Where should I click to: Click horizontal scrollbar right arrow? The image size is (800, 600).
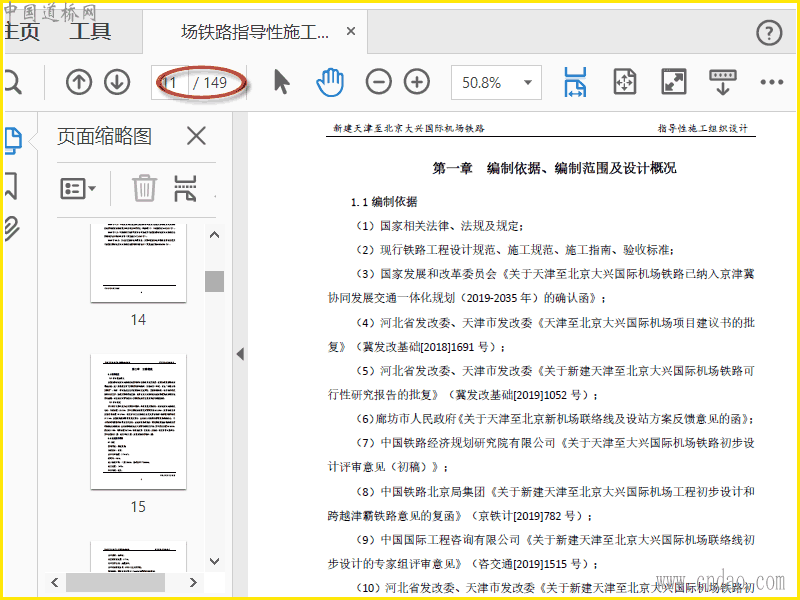[x=193, y=582]
